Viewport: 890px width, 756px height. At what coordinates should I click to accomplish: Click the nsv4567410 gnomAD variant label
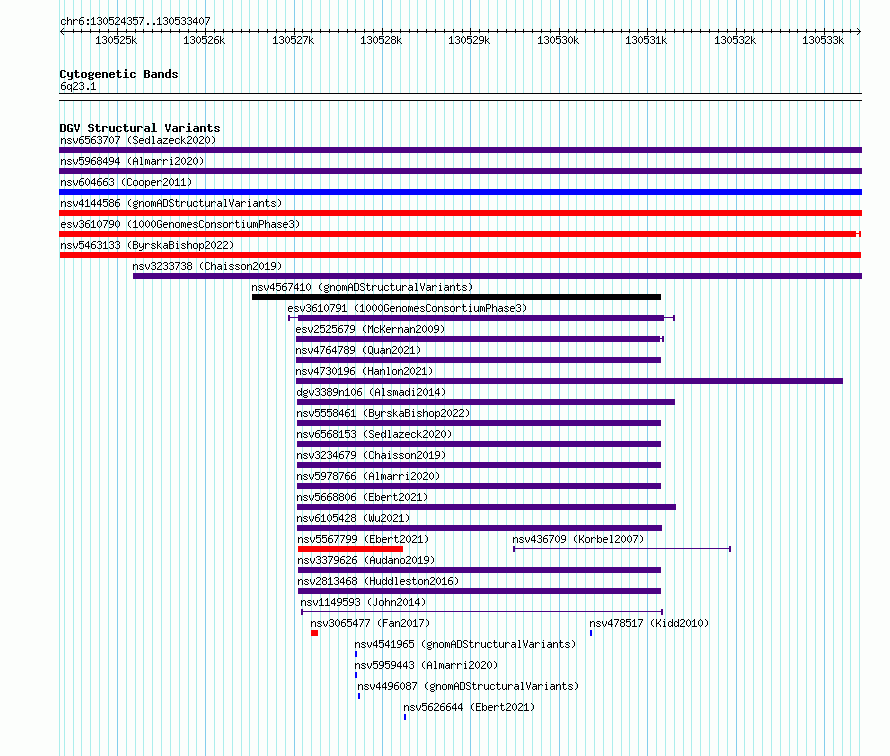362,287
